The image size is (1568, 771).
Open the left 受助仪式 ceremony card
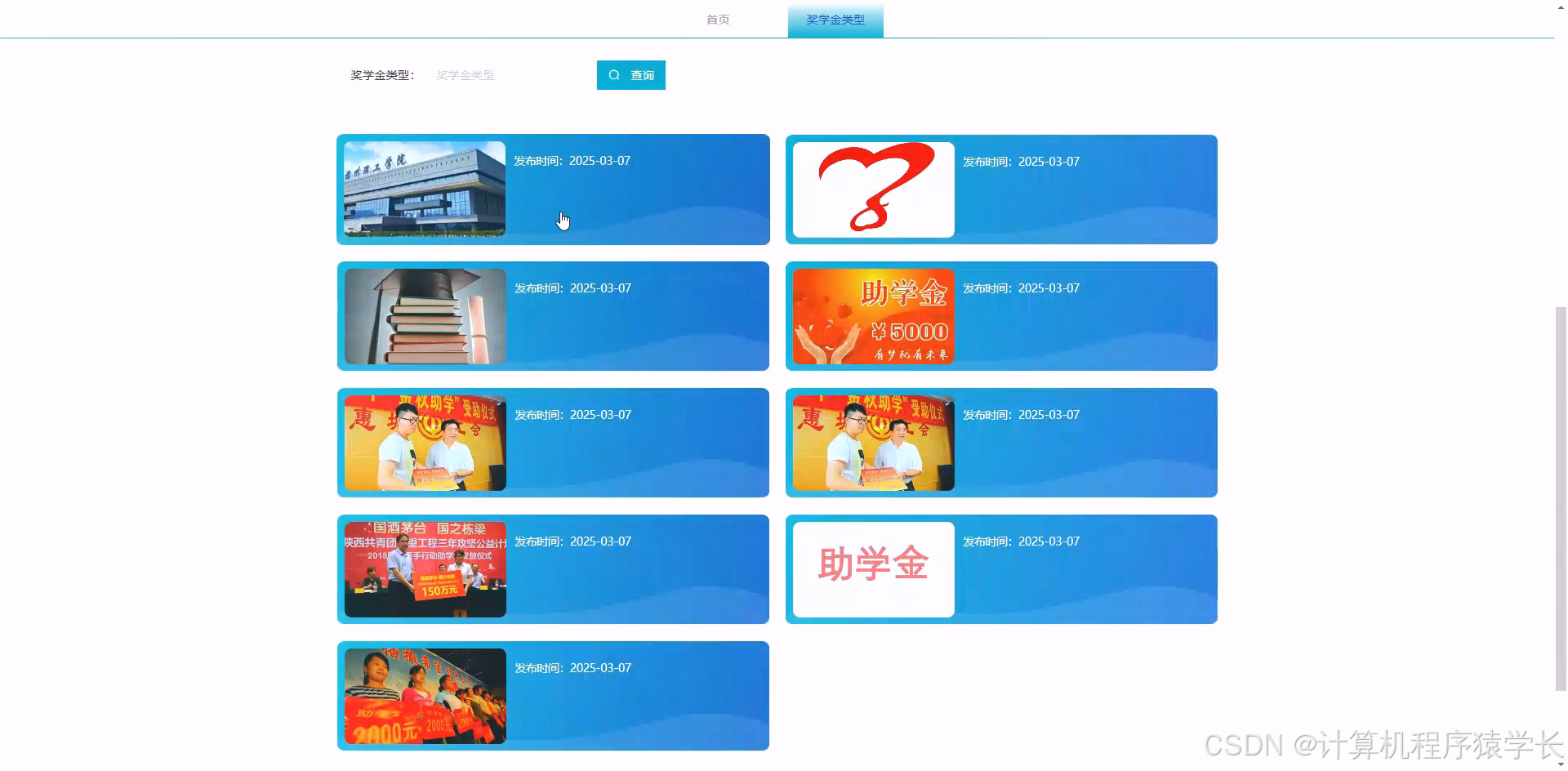425,443
